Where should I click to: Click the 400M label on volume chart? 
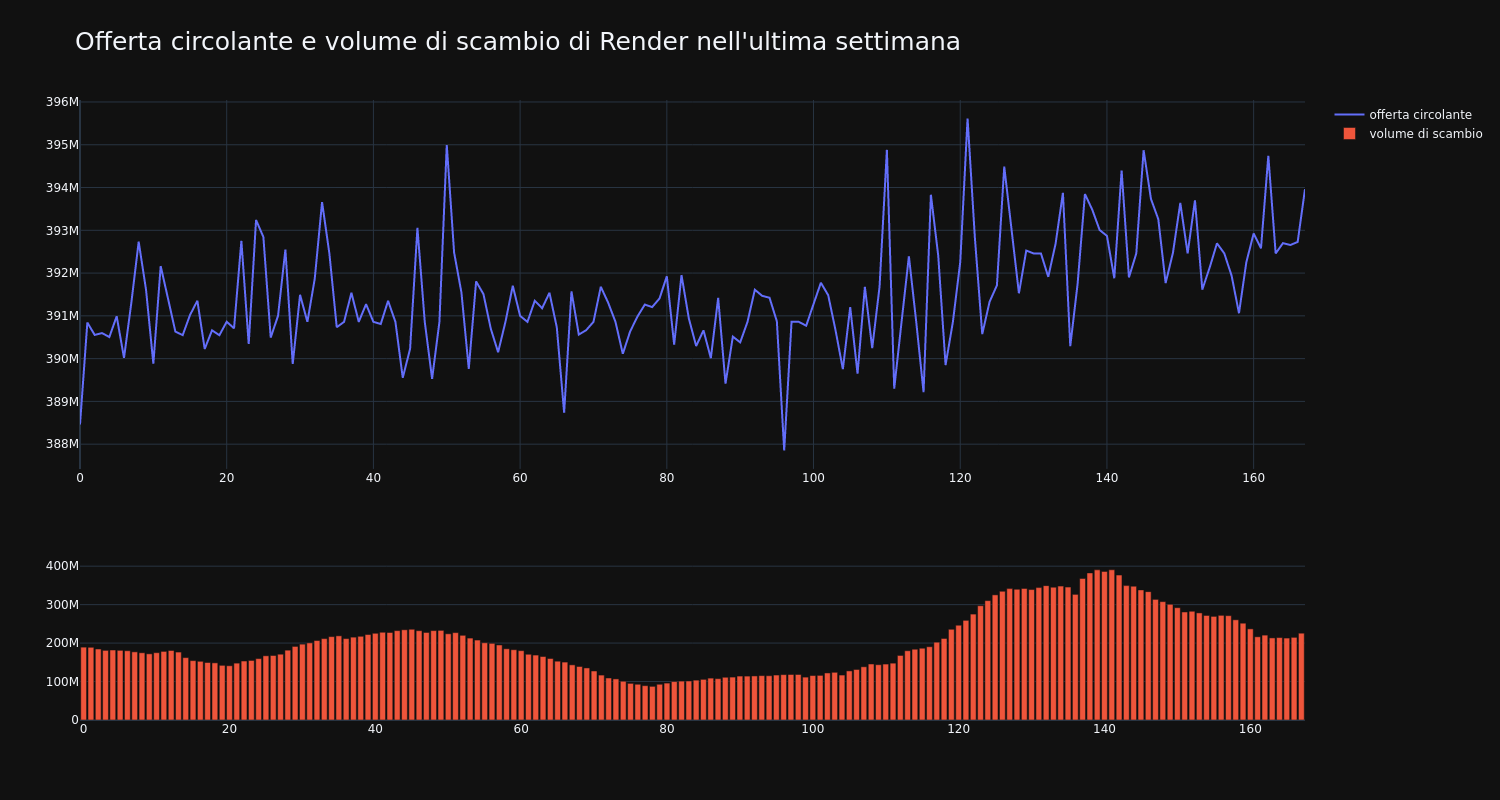click(62, 566)
